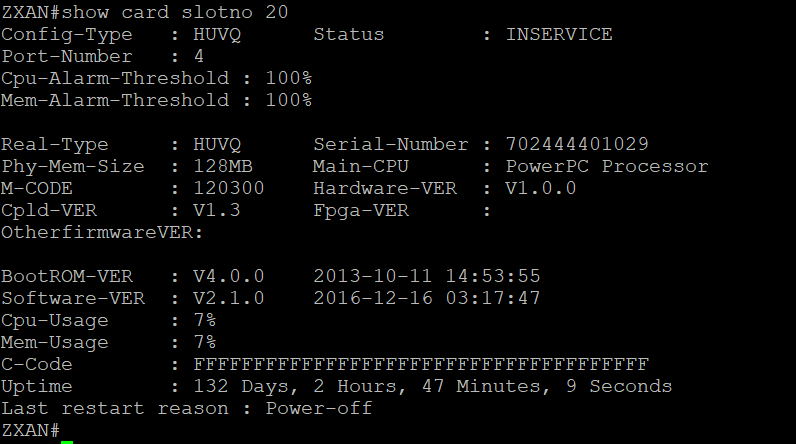The height and width of the screenshot is (444, 796).
Task: Click the software date 2016-12-16 03:17:47
Action: click(427, 298)
